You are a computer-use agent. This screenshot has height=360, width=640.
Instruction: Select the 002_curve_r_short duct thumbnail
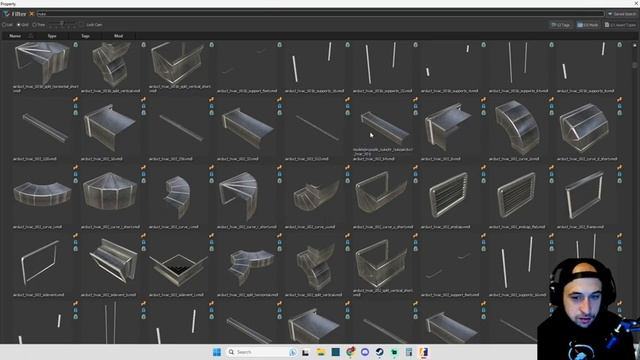click(246, 195)
